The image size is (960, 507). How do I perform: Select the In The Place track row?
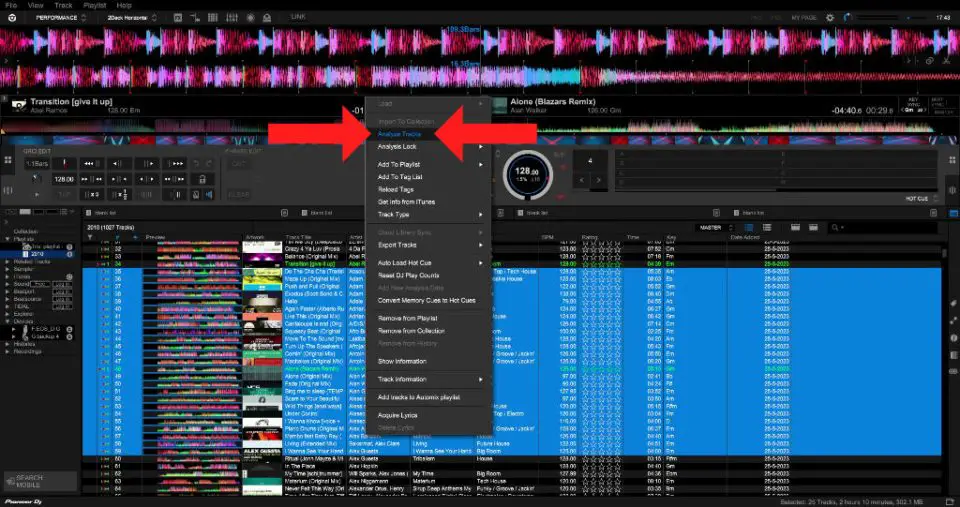512,466
